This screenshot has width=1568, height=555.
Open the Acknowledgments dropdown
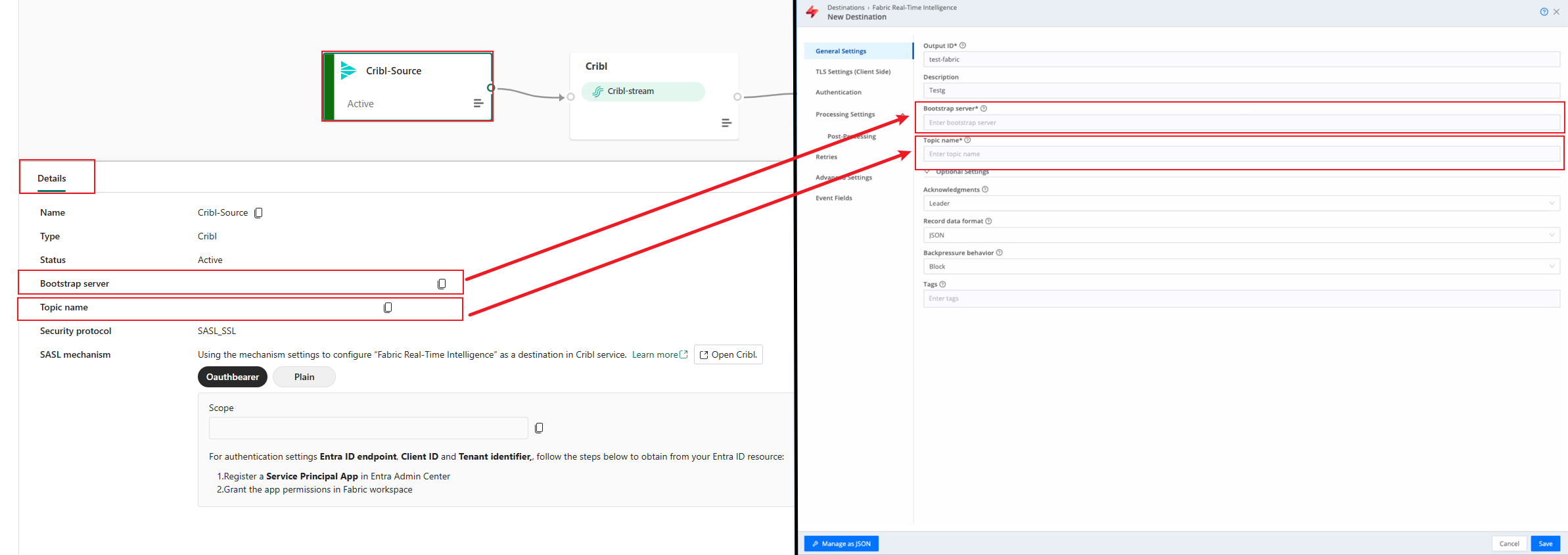coord(1241,203)
